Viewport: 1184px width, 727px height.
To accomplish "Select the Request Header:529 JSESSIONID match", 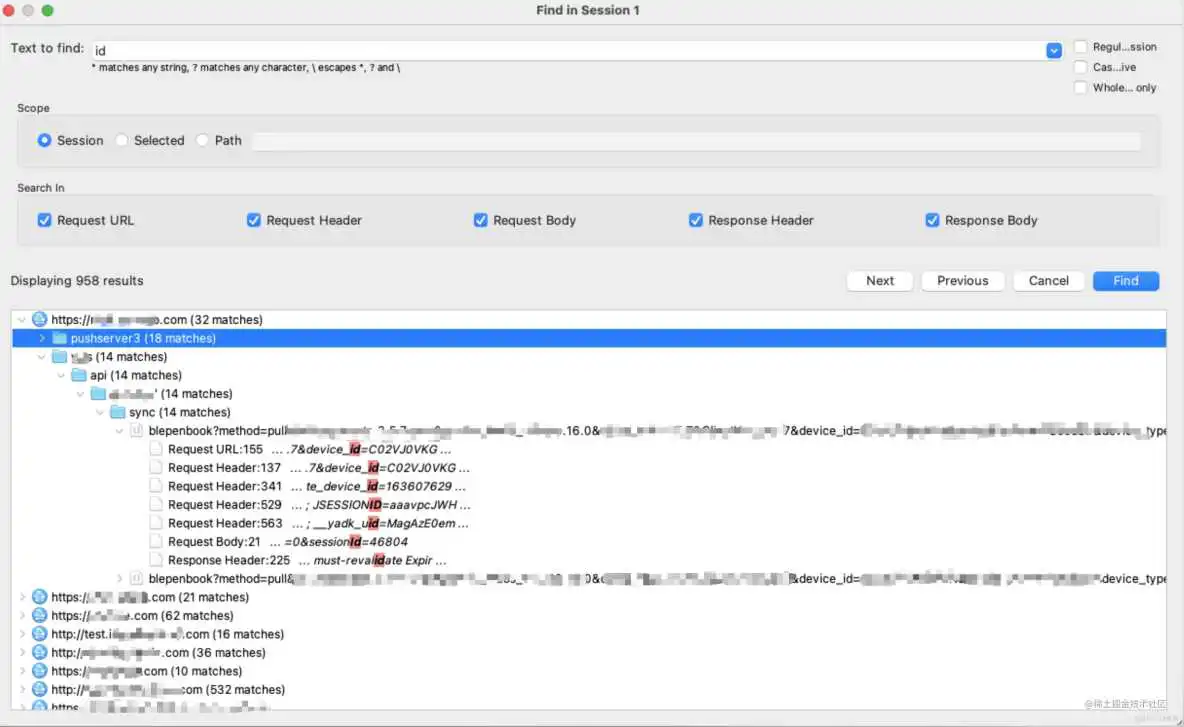I will click(x=318, y=505).
